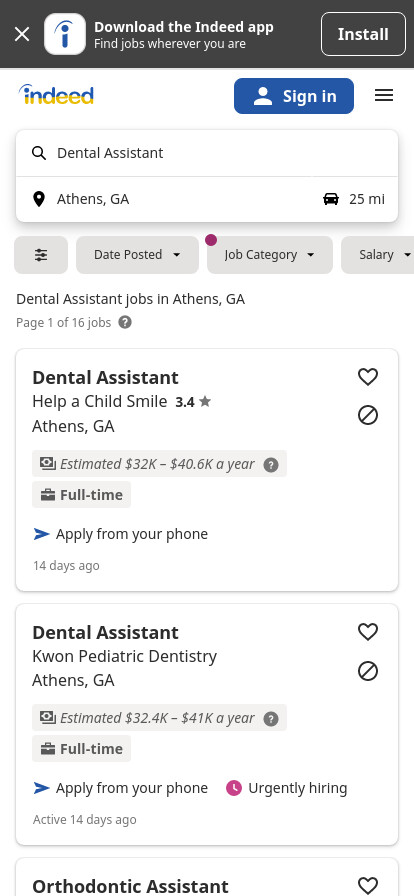Hide the Help a Child Smile job with the not-interested icon
The image size is (414, 896).
click(368, 415)
